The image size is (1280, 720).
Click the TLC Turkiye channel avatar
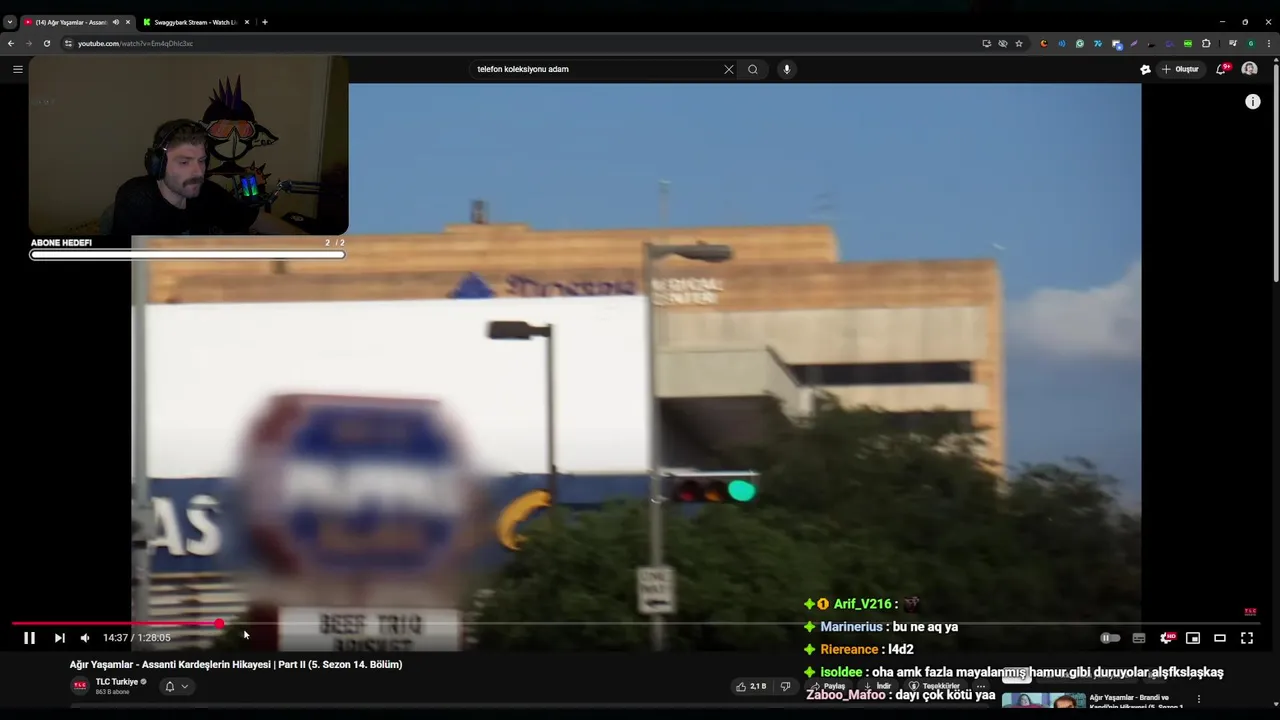pos(80,686)
